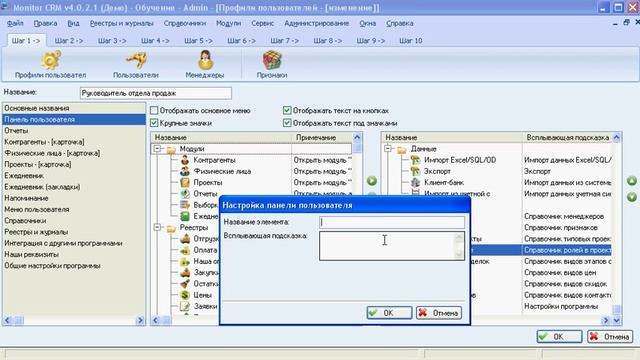Open the Пользователи toolbar icon
The height and width of the screenshot is (360, 640).
coord(136,60)
